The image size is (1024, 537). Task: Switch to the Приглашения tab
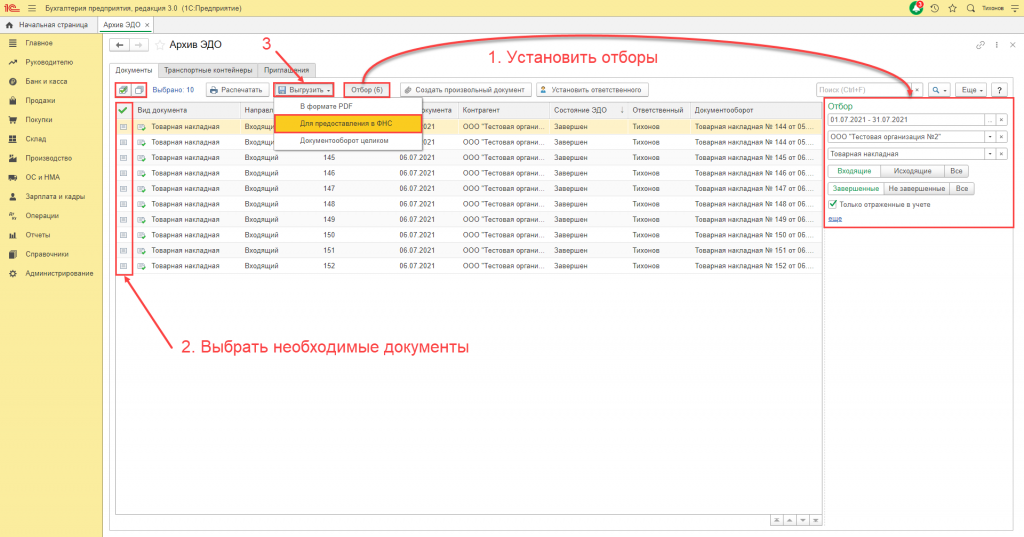click(287, 71)
